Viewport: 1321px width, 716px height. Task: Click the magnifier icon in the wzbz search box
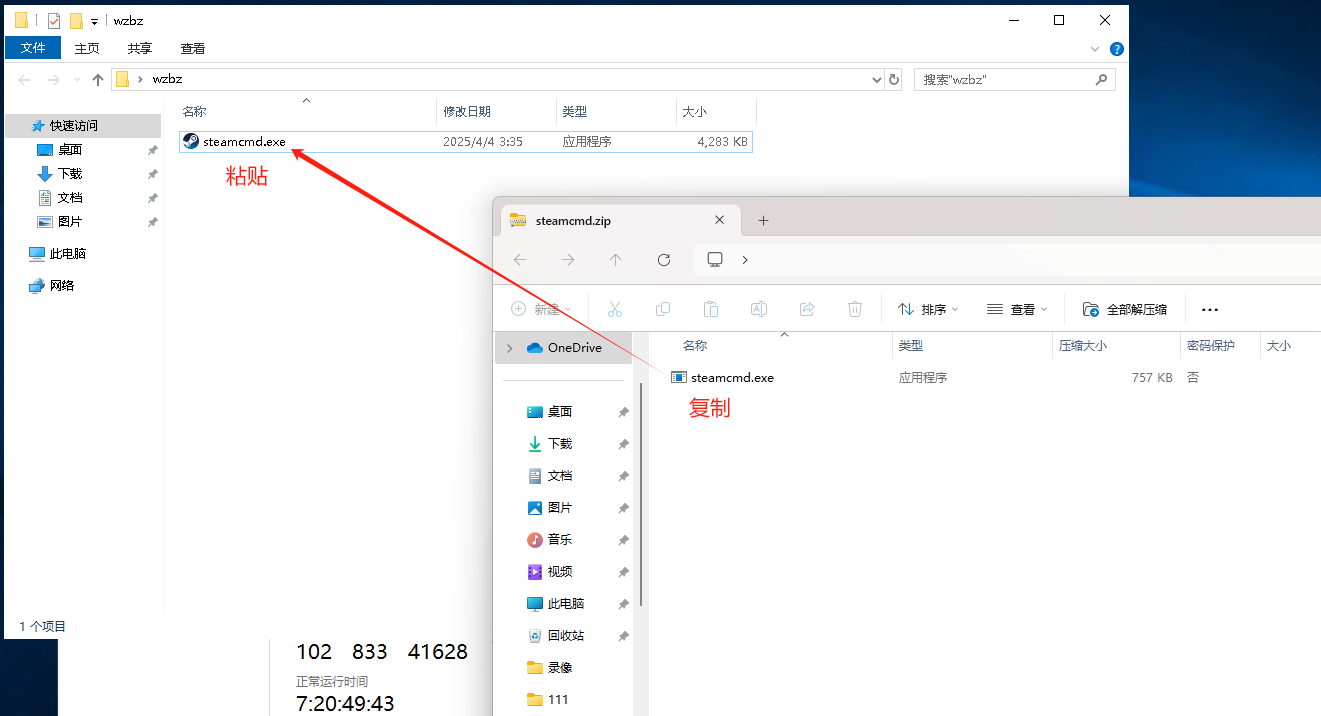pyautogui.click(x=1102, y=79)
